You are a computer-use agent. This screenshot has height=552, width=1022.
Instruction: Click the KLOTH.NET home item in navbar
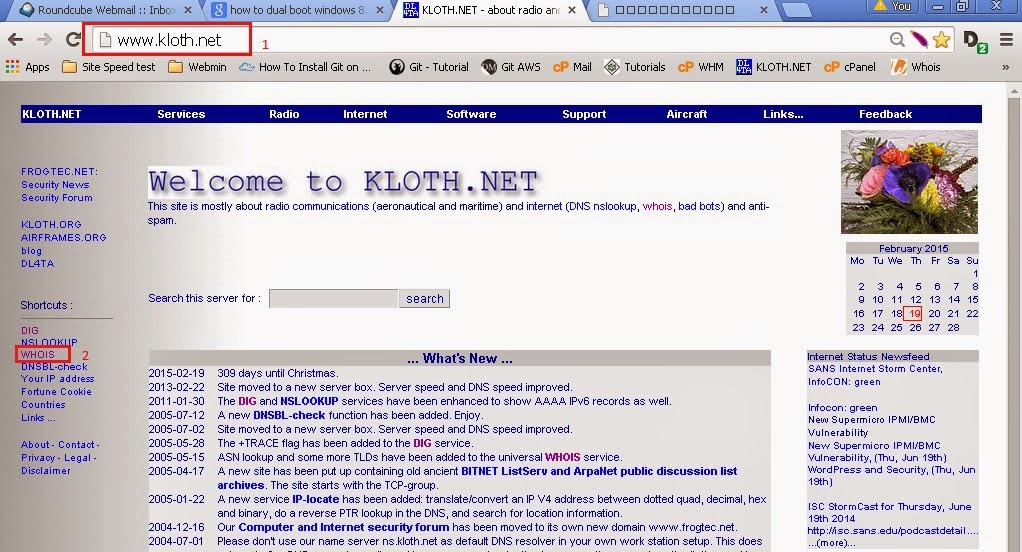pos(51,114)
